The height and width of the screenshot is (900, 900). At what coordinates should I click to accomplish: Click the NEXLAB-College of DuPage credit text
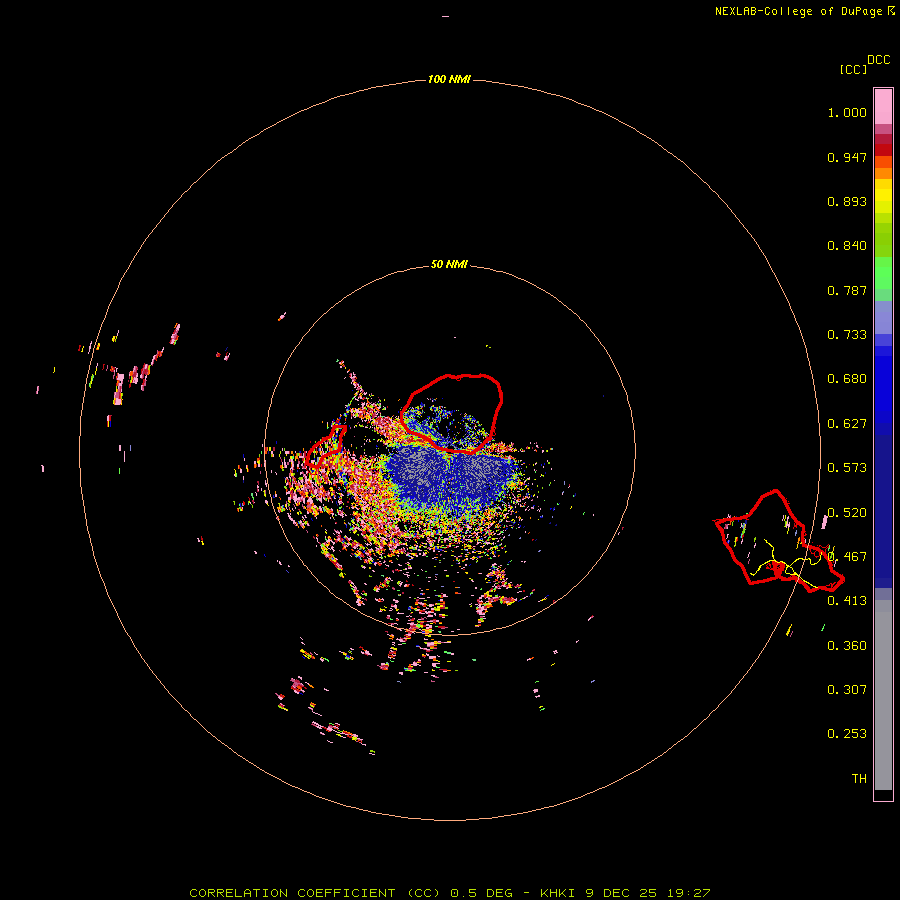tap(798, 11)
